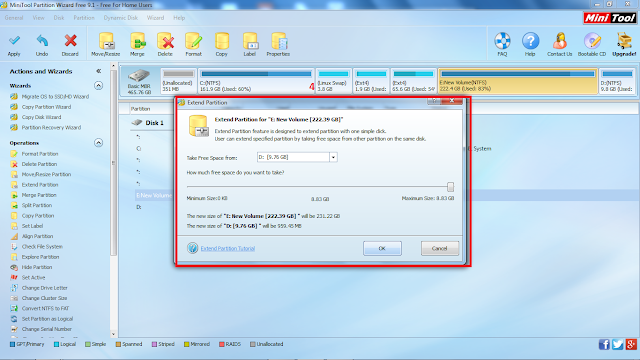Click OK in Extend Partition dialog
Image resolution: width=640 pixels, height=360 pixels.
(x=382, y=248)
